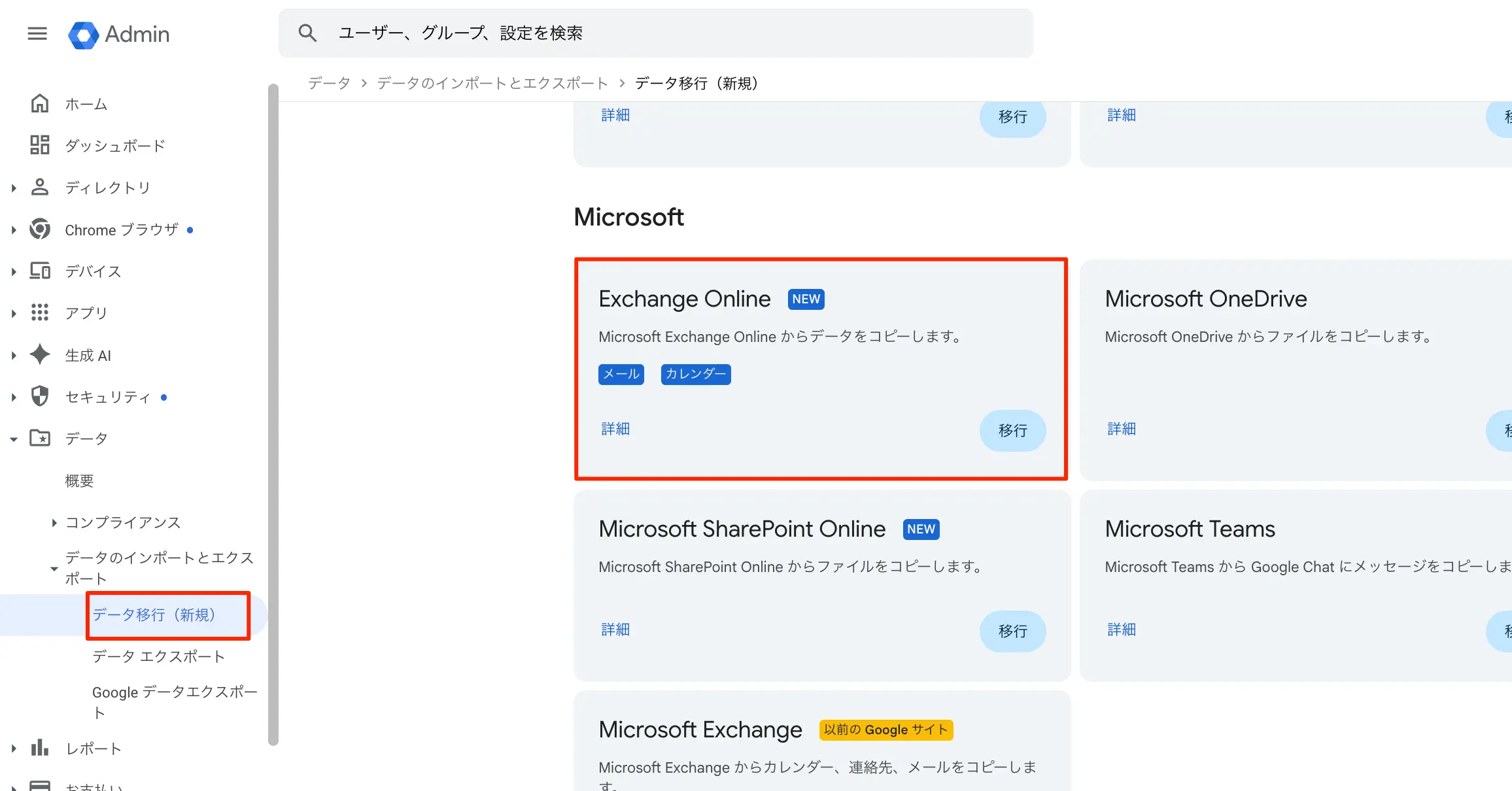Viewport: 1512px width, 791px height.
Task: Expand the Chrome ブラウザ section arrow
Action: coord(13,230)
